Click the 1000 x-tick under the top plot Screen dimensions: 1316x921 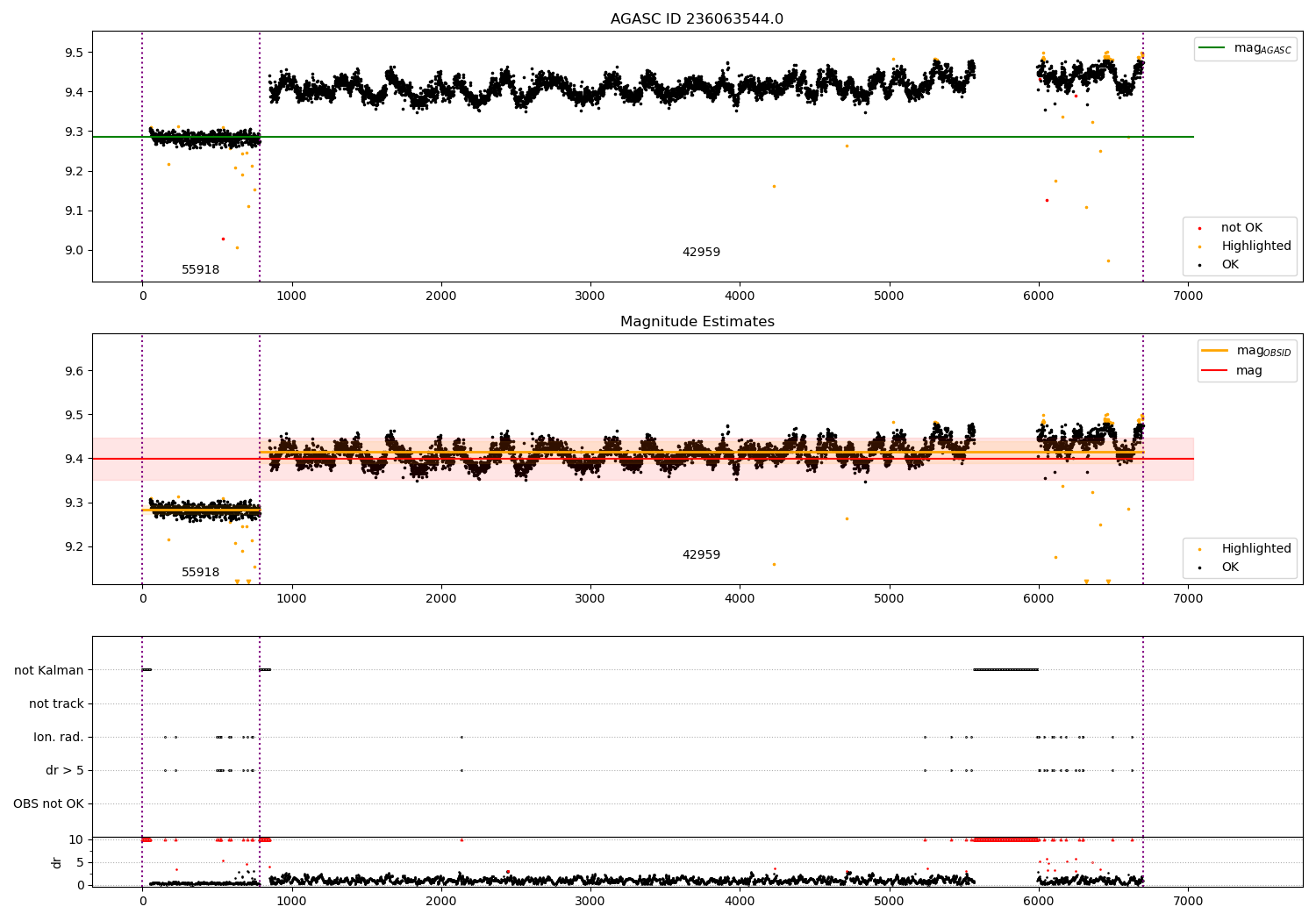[x=291, y=296]
